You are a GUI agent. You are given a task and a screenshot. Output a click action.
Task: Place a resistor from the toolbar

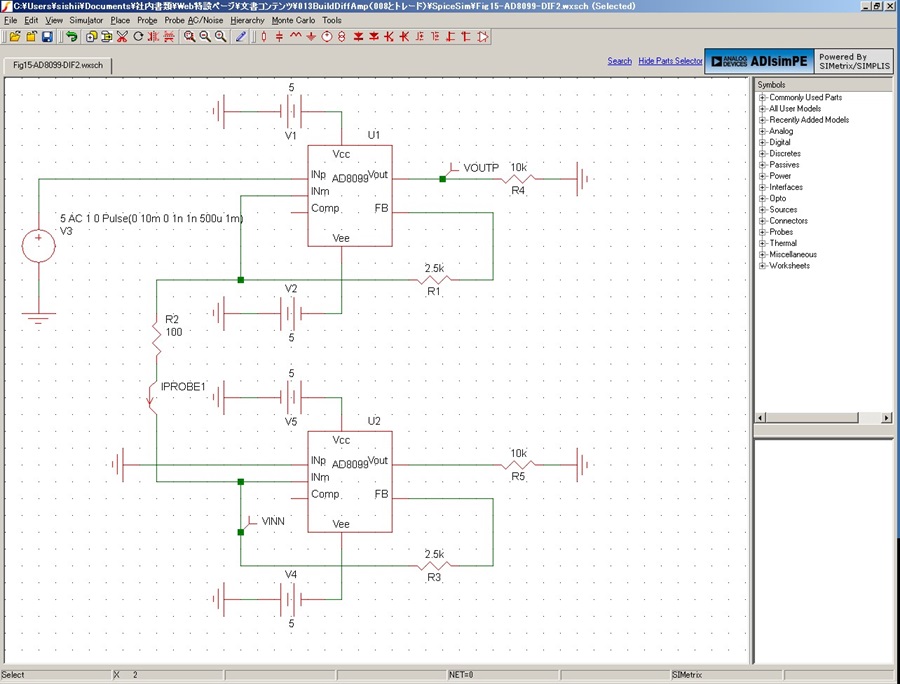[264, 37]
